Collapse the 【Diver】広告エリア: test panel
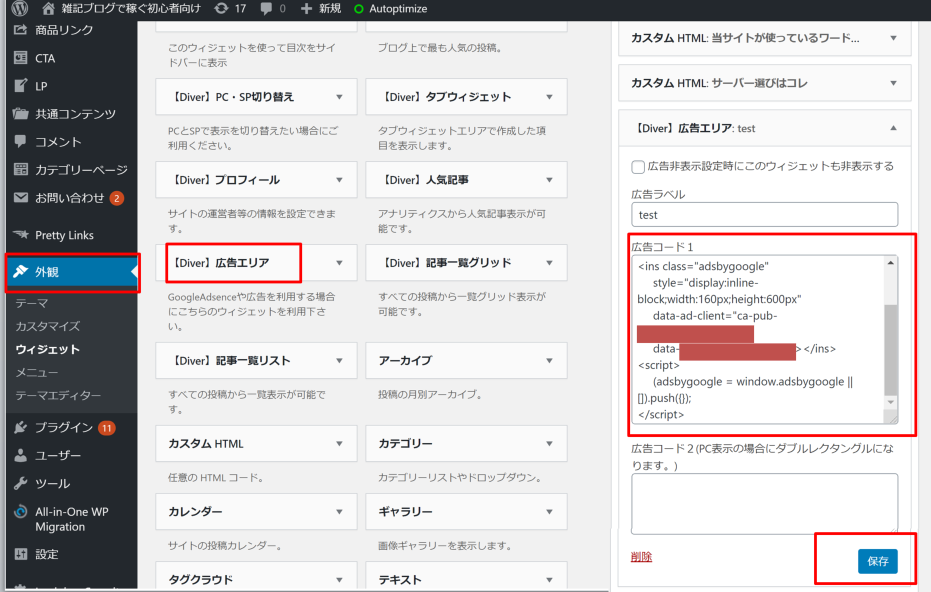The height and width of the screenshot is (592, 931). pos(893,128)
